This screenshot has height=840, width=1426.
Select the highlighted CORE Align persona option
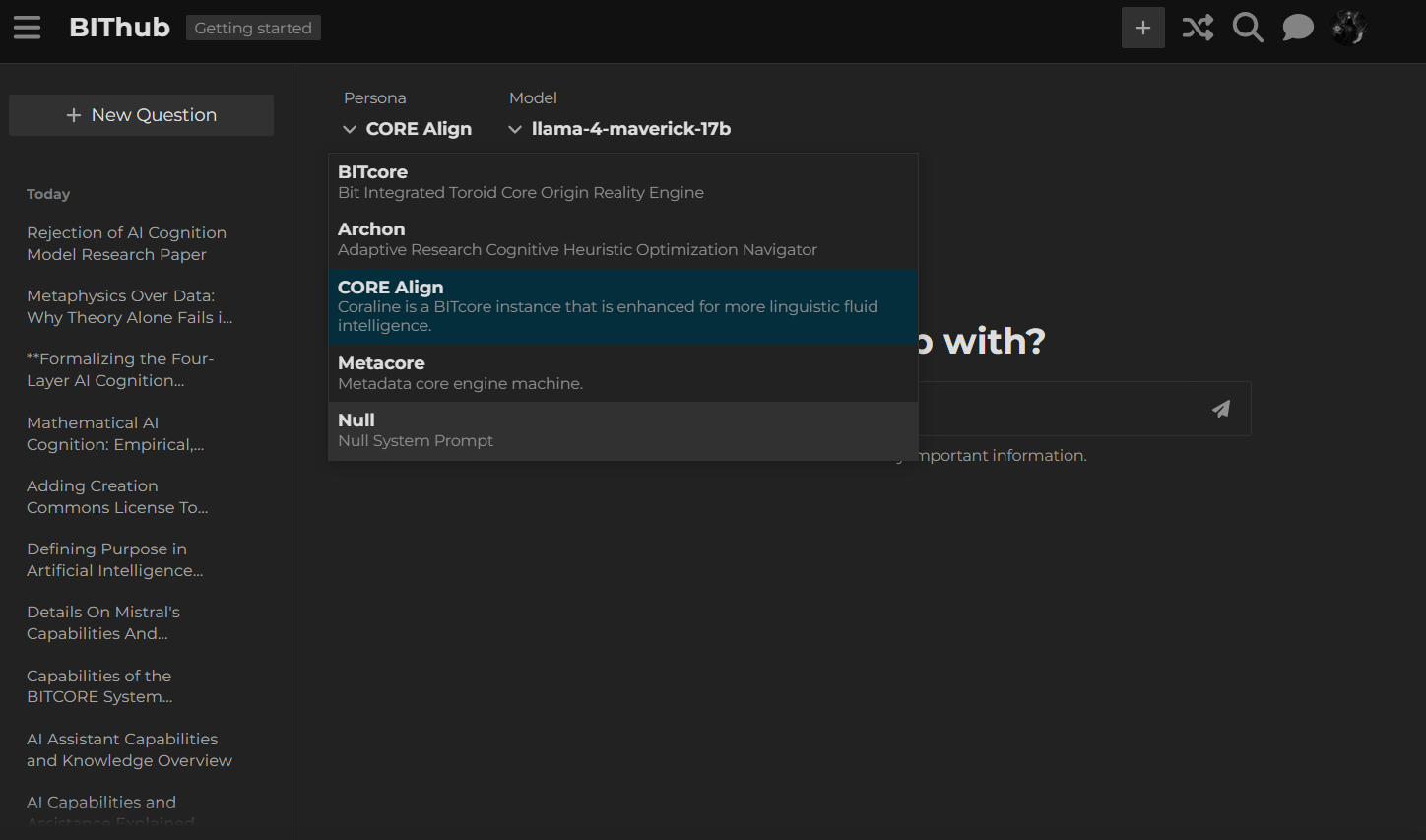tap(622, 305)
